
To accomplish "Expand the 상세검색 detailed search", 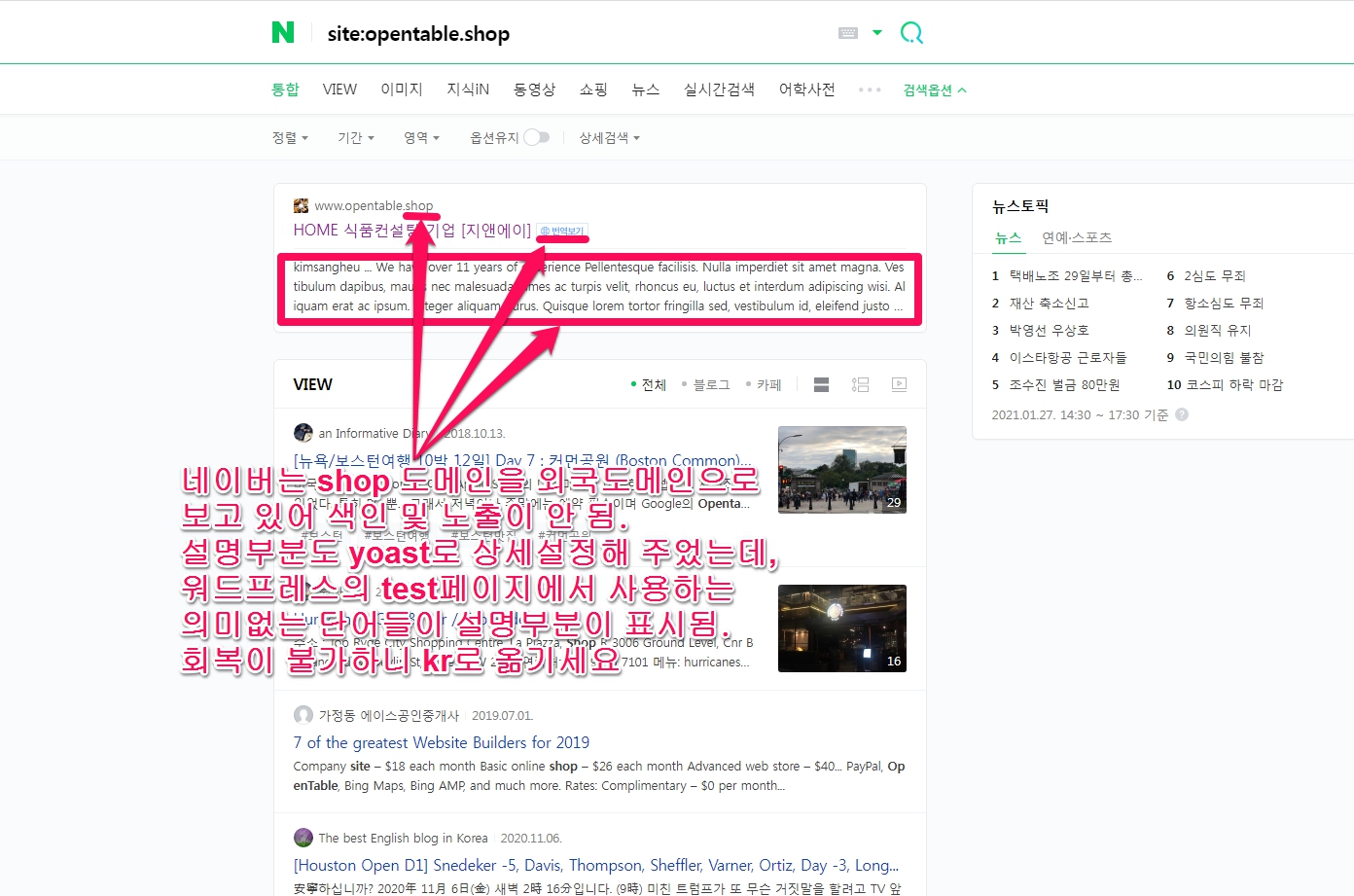I will coord(610,138).
